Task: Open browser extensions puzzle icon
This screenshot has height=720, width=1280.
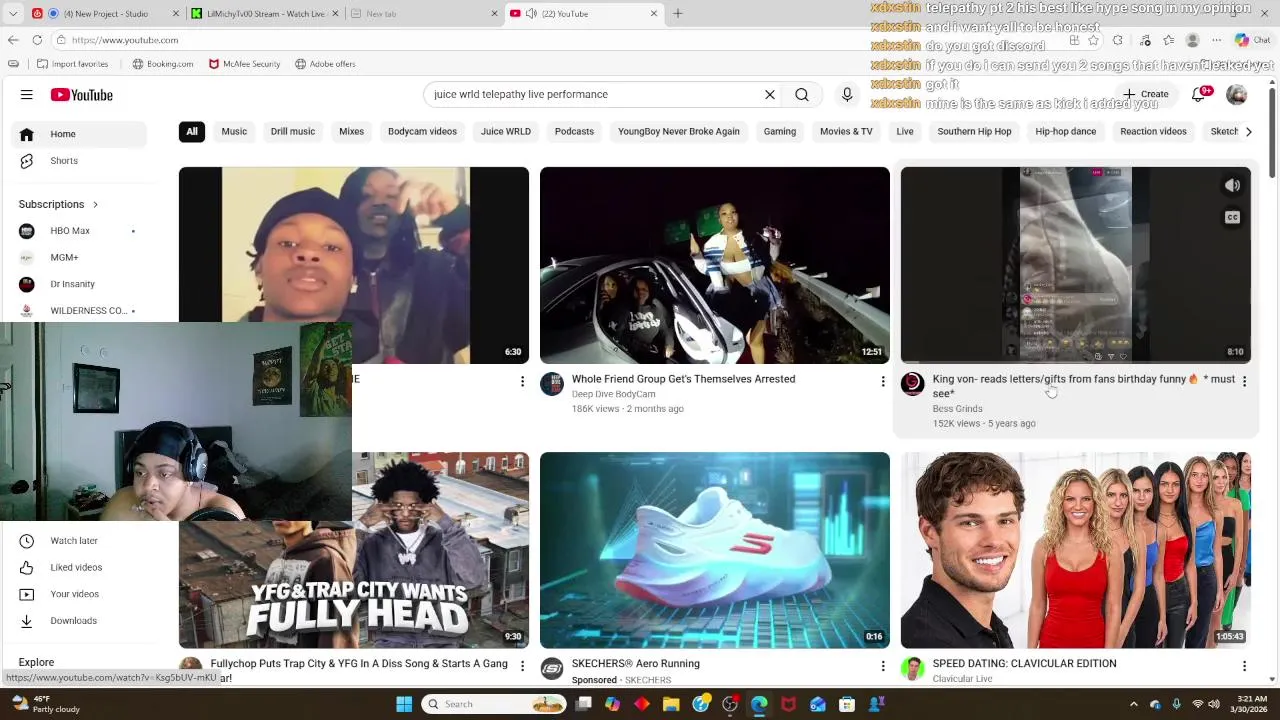Action: (1118, 40)
